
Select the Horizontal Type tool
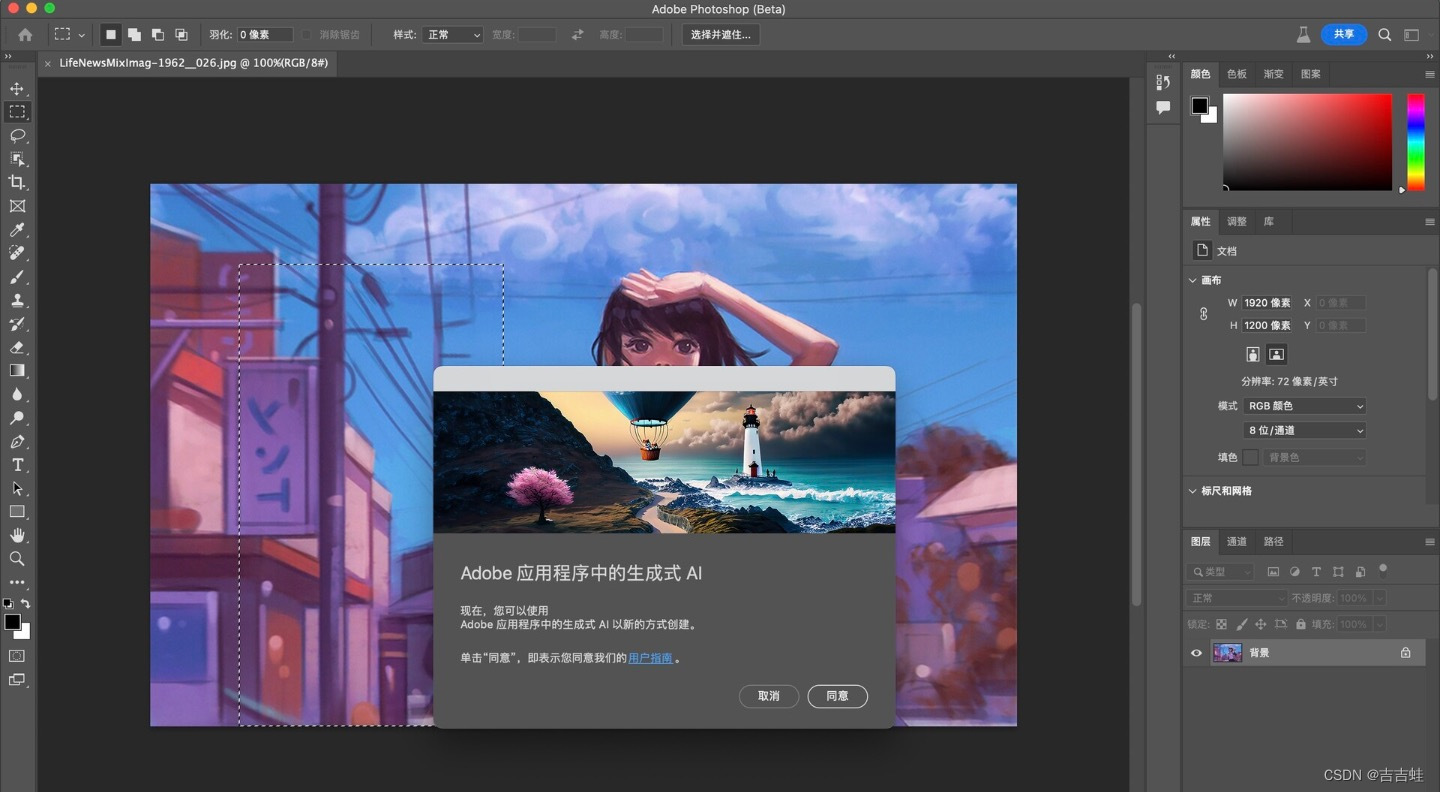[17, 465]
